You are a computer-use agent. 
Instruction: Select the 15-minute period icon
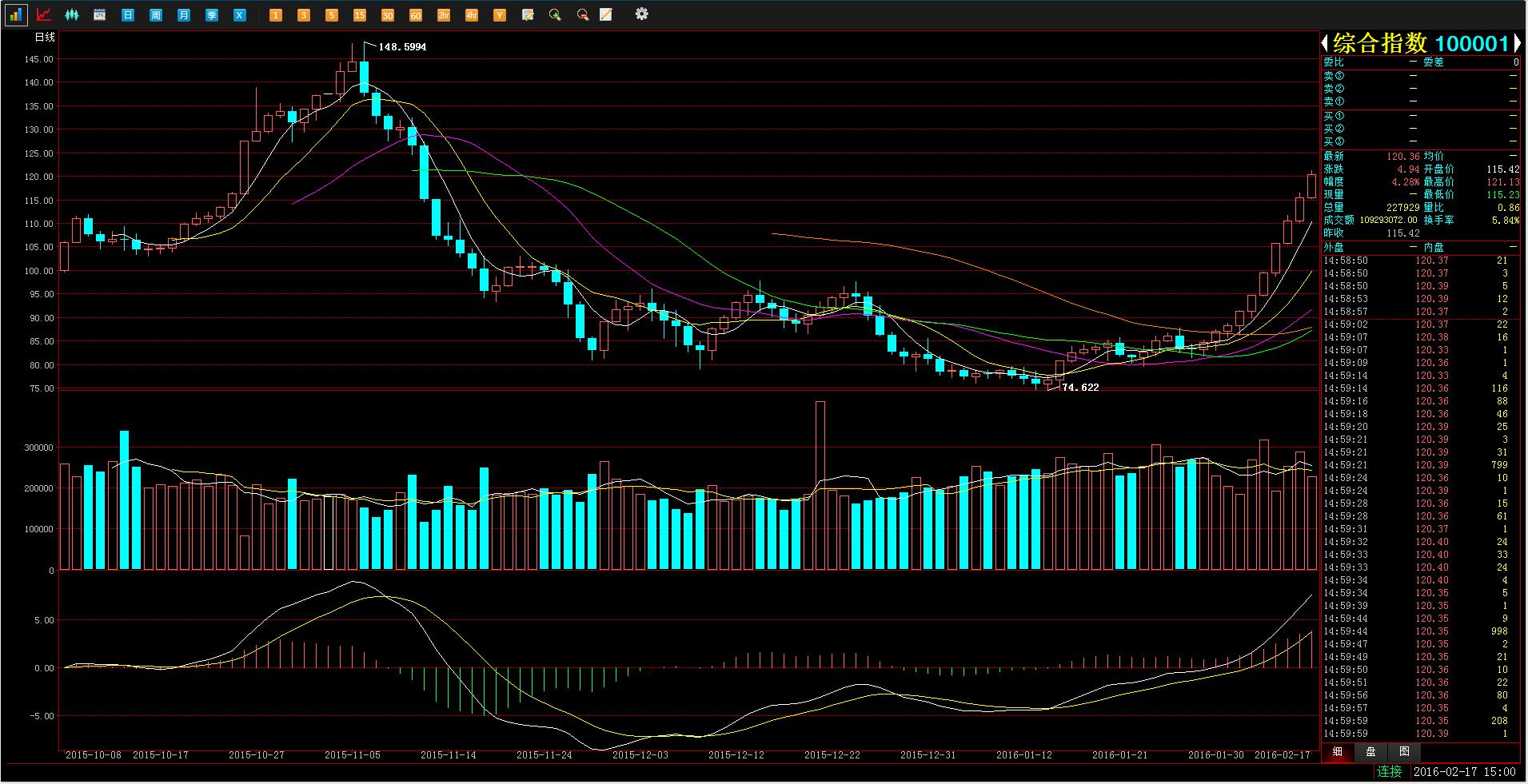(x=360, y=14)
